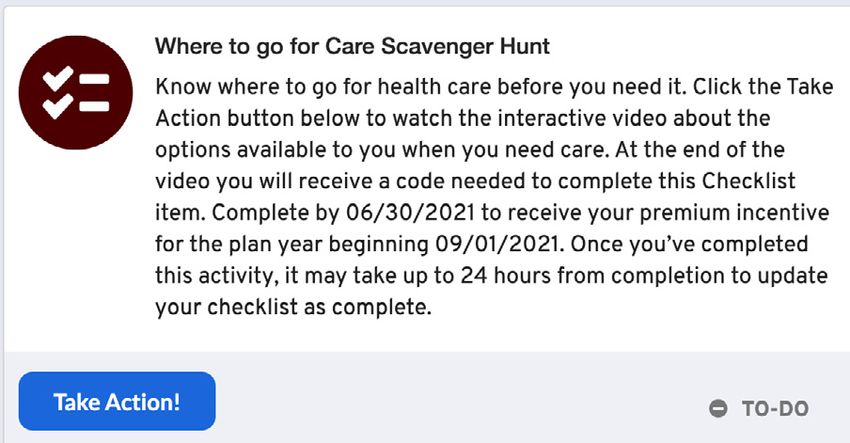Click the gray minus circle beside TO-DO
The width and height of the screenshot is (850, 443).
click(x=718, y=408)
